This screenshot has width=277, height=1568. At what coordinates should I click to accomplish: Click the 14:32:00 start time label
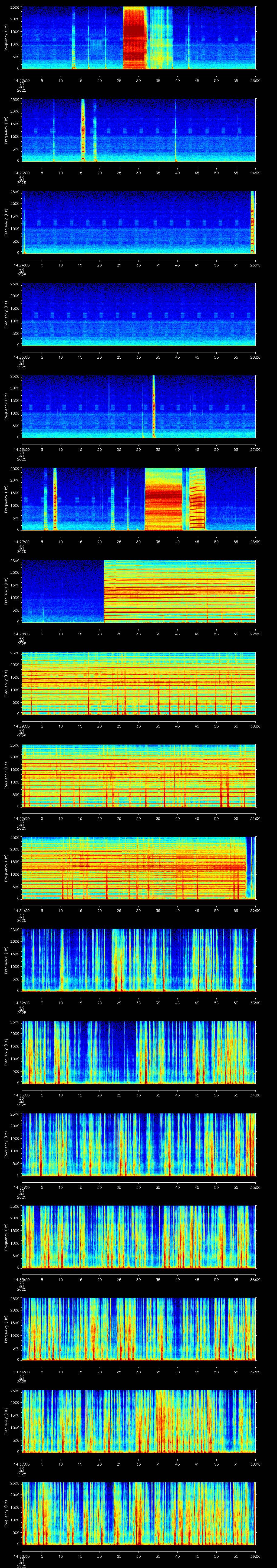pyautogui.click(x=21, y=1003)
